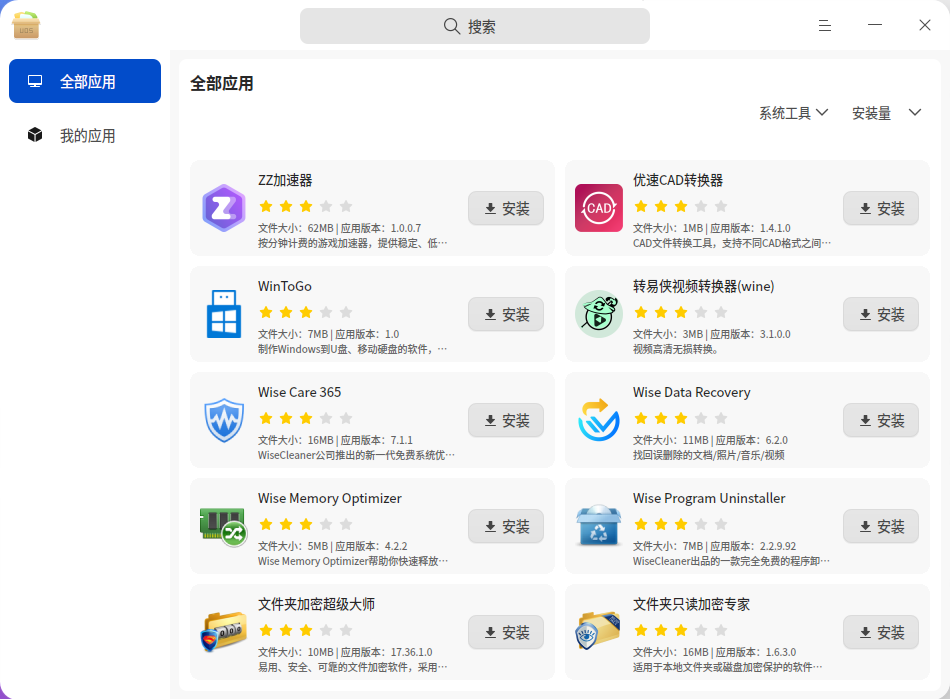Open the Wise Memory Optimizer title
Image resolution: width=950 pixels, height=699 pixels.
(x=330, y=498)
